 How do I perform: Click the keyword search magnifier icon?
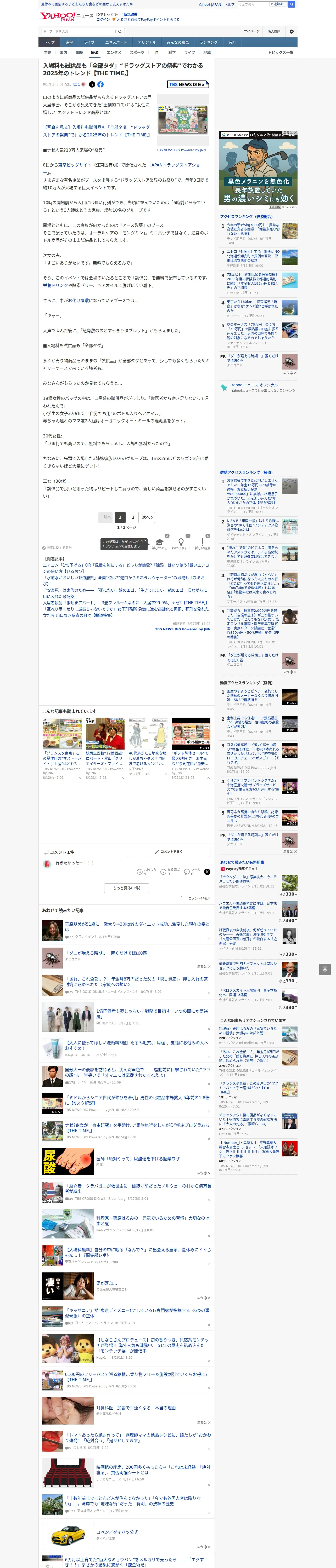[x=120, y=31]
